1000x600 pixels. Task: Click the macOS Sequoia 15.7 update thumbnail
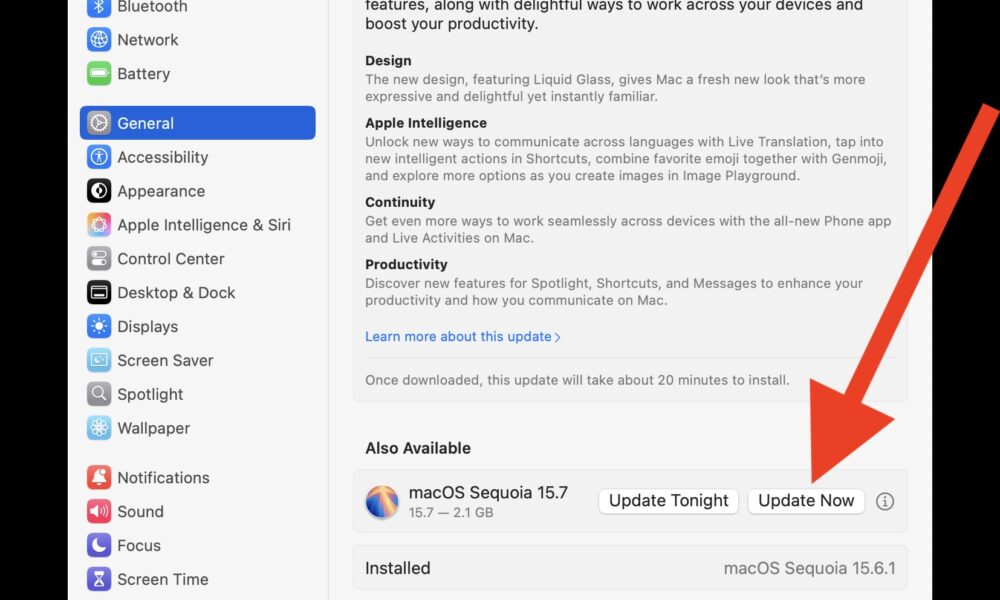click(x=382, y=502)
